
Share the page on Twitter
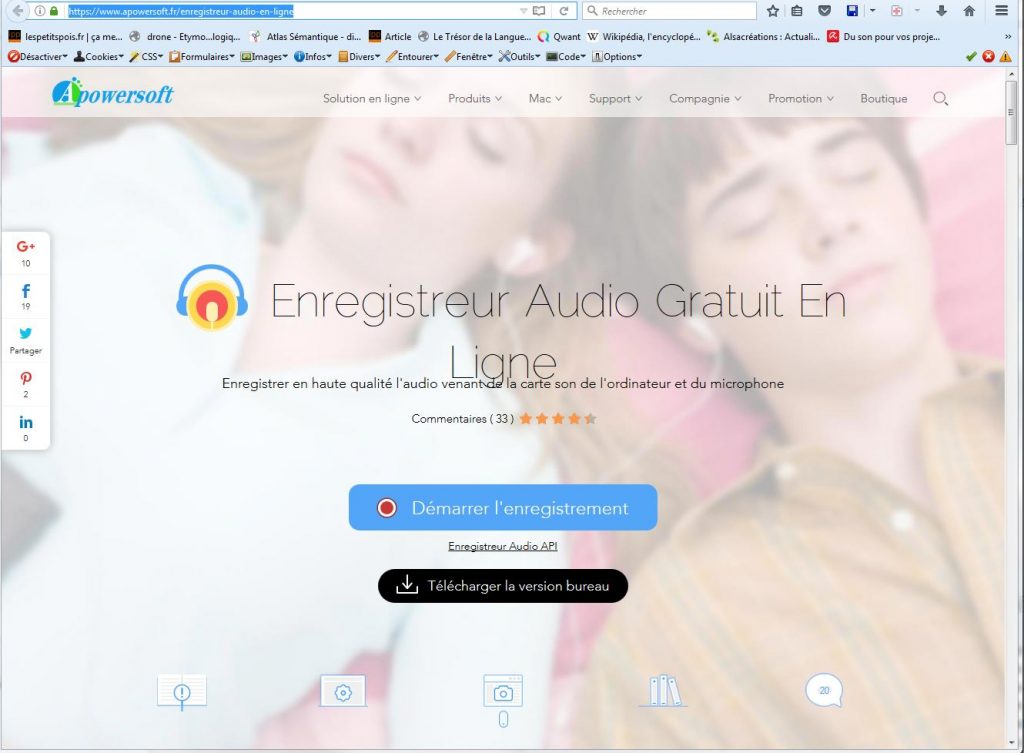[25, 340]
